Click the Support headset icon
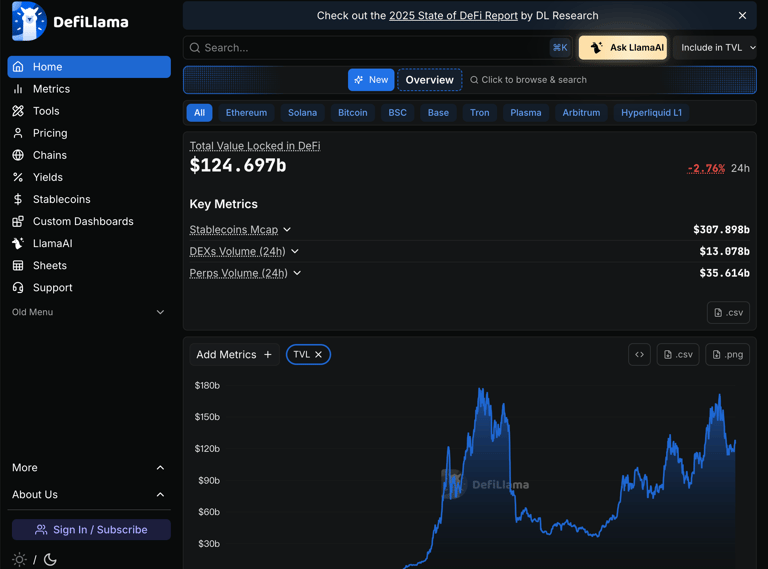This screenshot has height=569, width=768. pyautogui.click(x=18, y=287)
